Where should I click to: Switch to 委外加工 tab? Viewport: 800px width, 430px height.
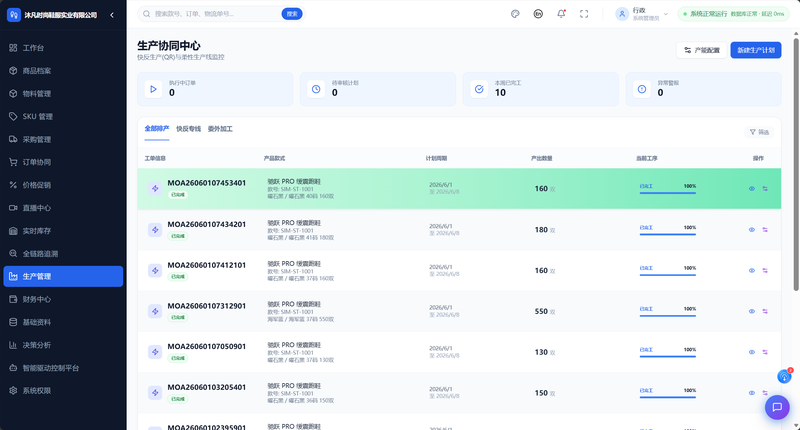(220, 129)
